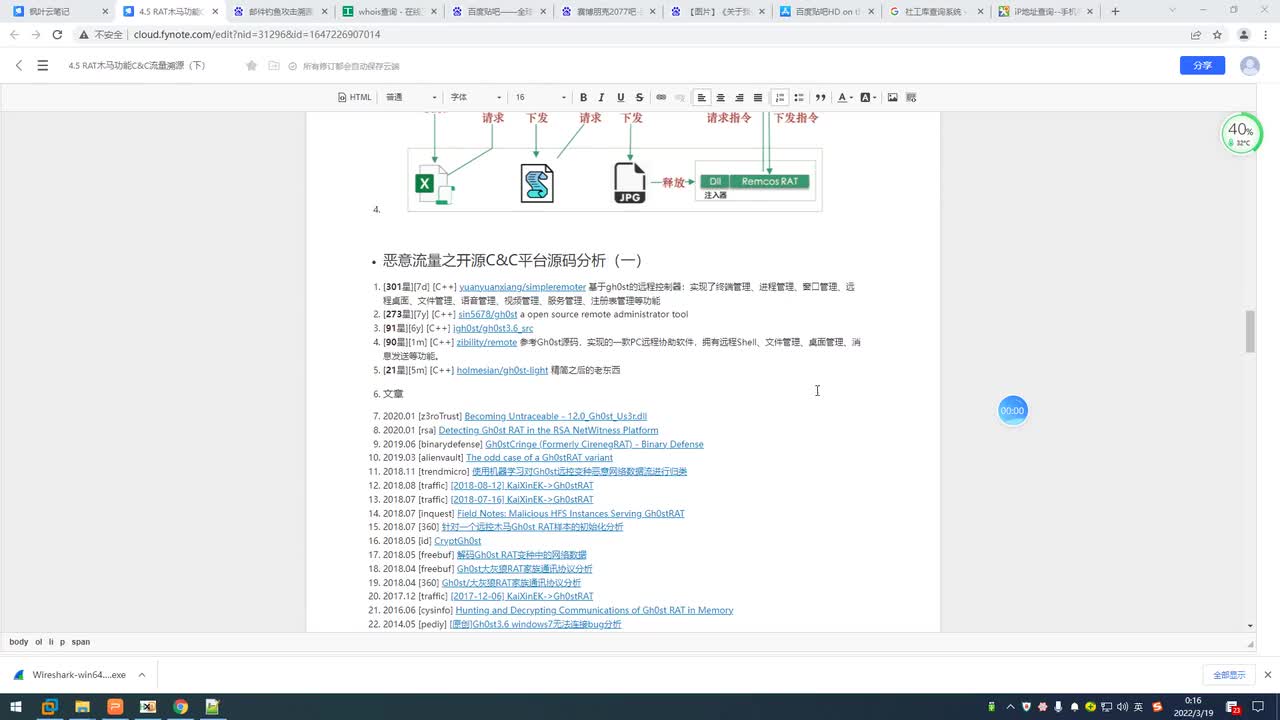Toggle underline formatting
The image size is (1280, 720).
point(620,97)
